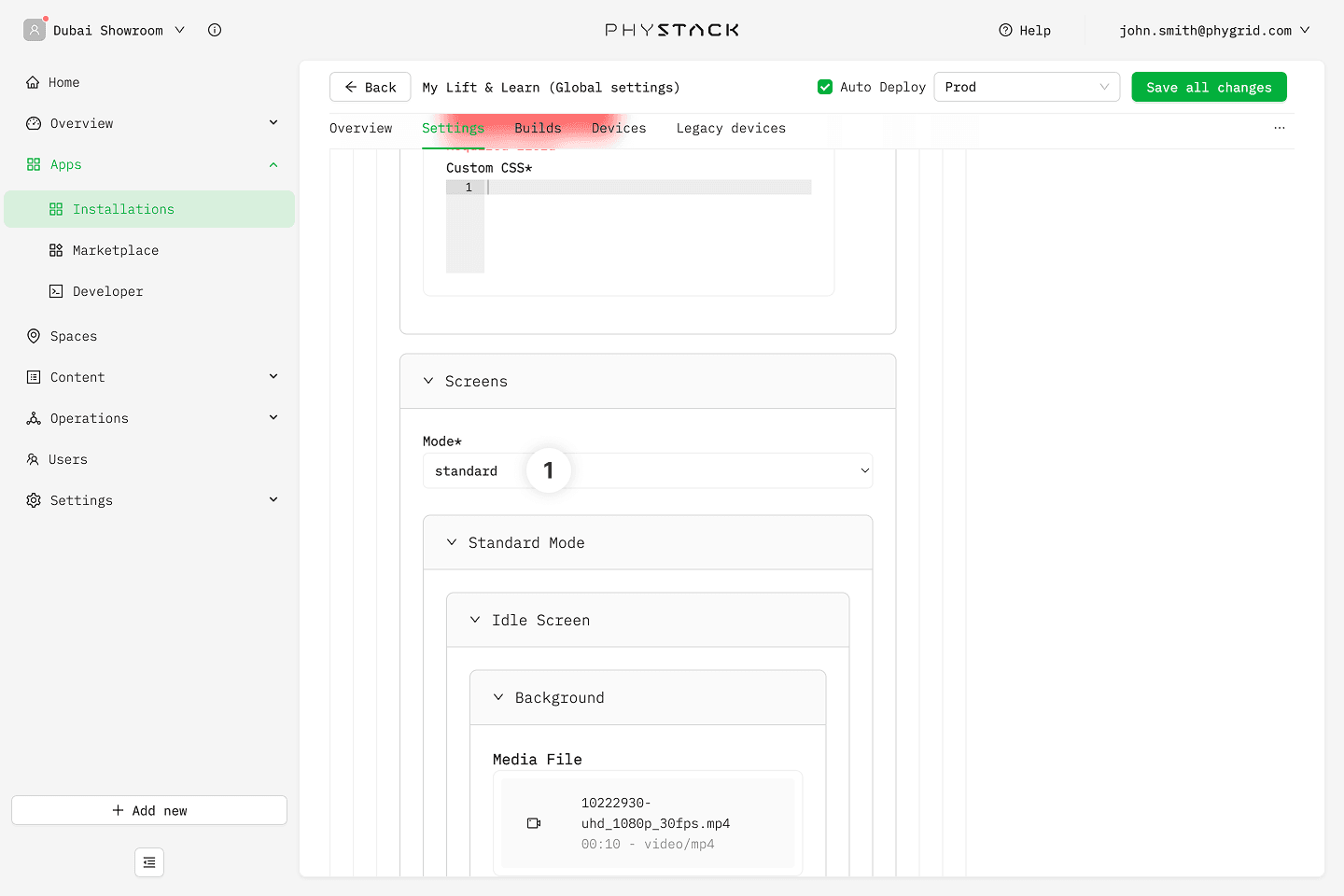
Task: Collapse the Idle Screen section
Action: tap(475, 620)
